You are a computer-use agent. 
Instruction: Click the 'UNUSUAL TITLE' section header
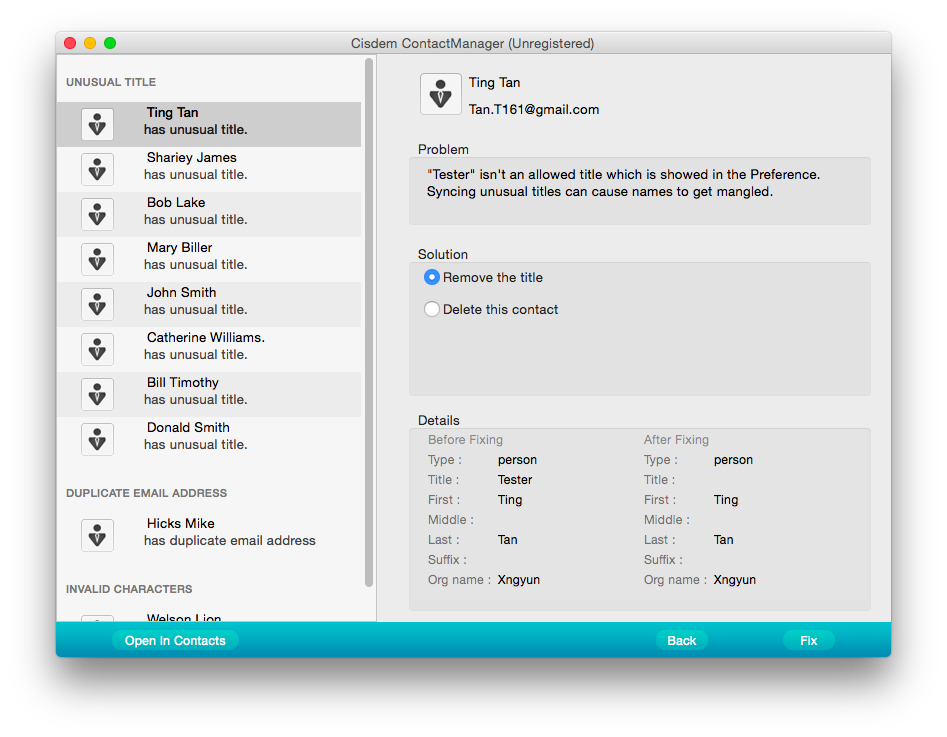(111, 82)
